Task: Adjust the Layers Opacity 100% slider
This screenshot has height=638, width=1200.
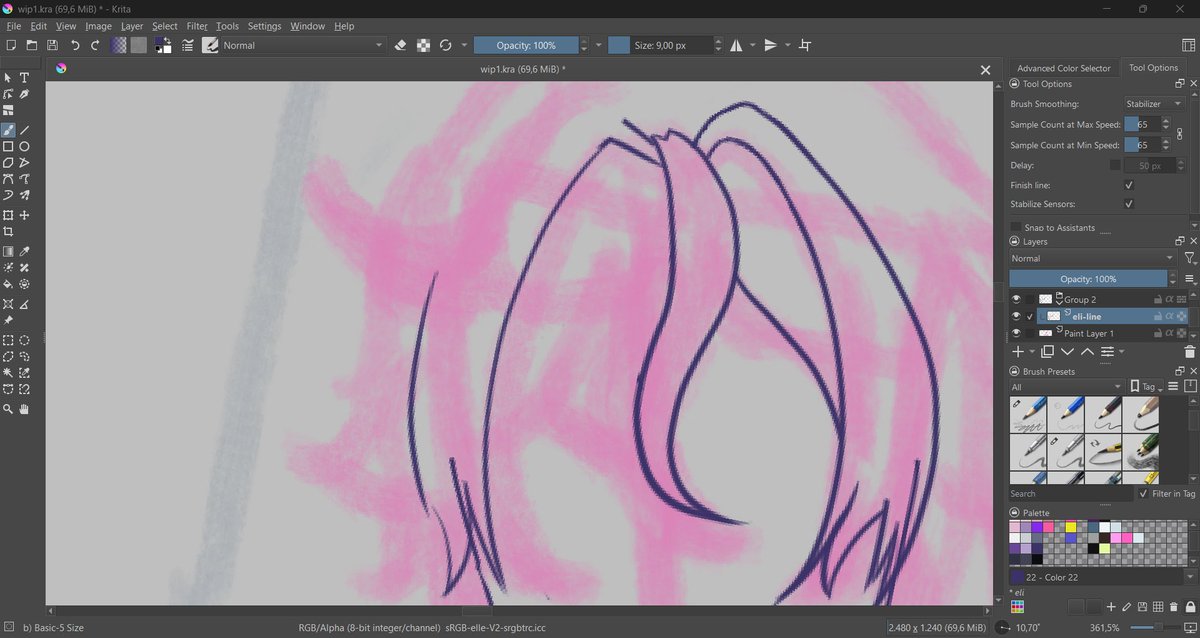Action: pos(1089,279)
